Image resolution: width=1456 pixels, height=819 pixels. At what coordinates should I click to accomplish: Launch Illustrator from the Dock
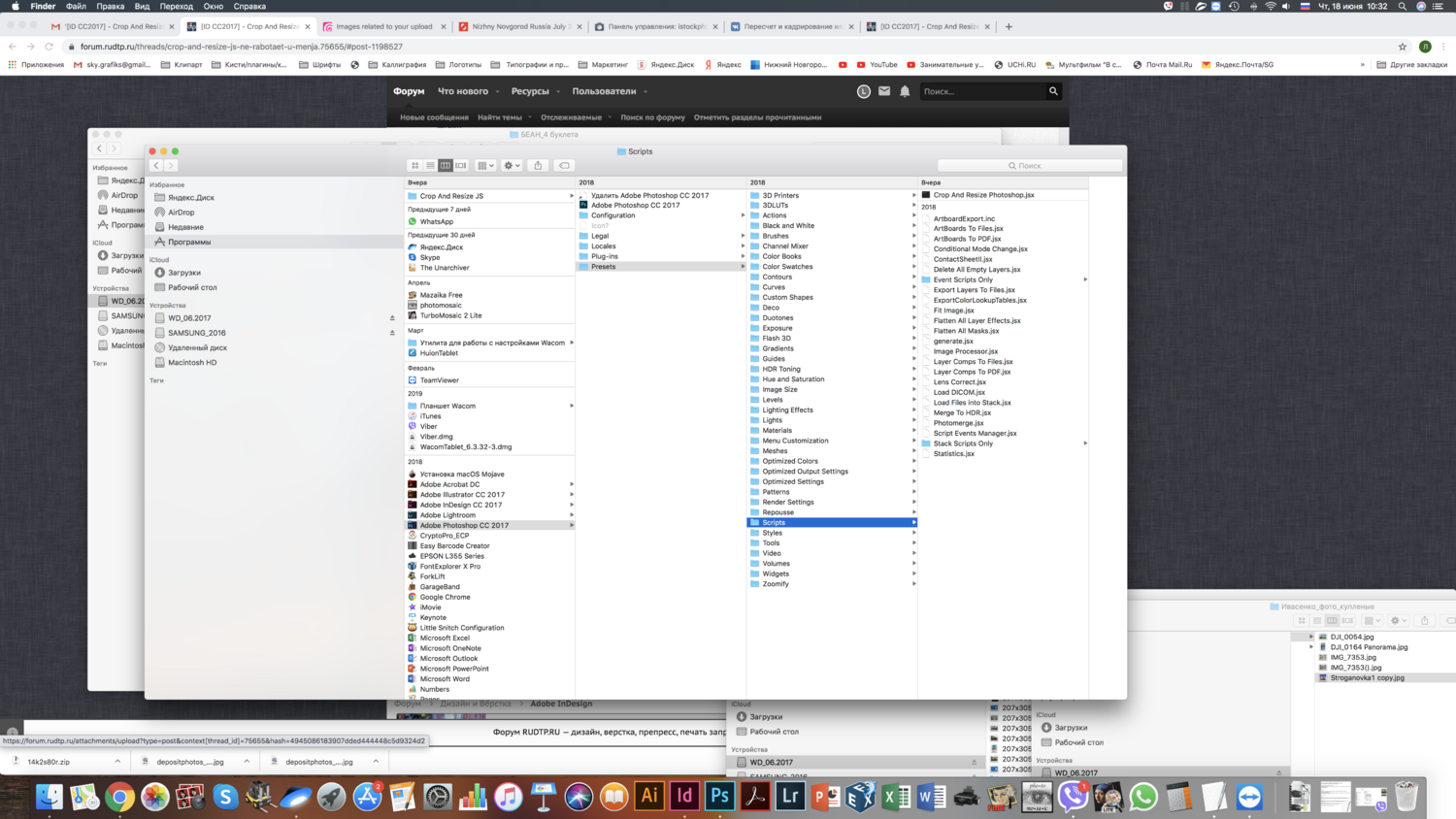[649, 797]
